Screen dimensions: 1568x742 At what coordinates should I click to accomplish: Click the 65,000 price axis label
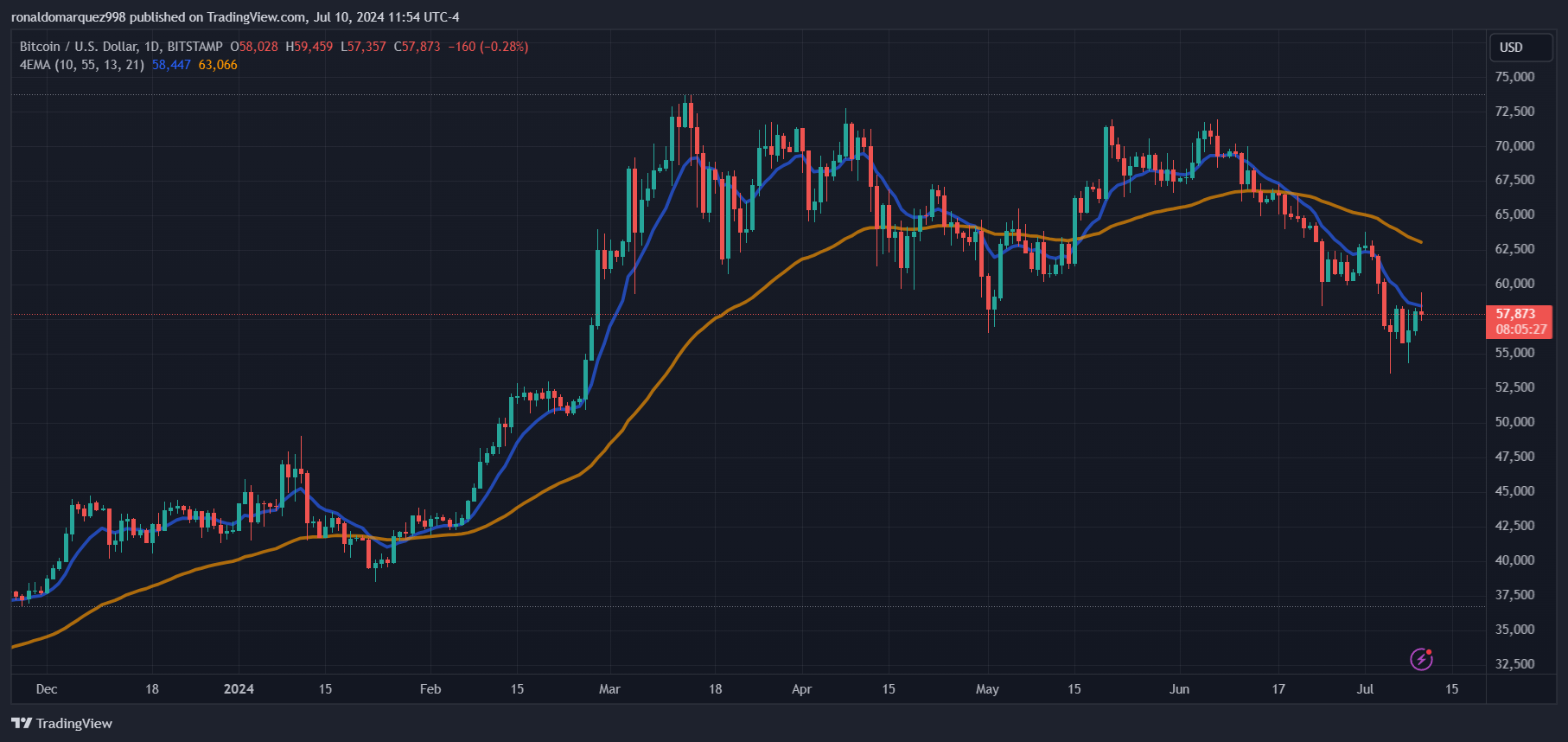tap(1515, 214)
